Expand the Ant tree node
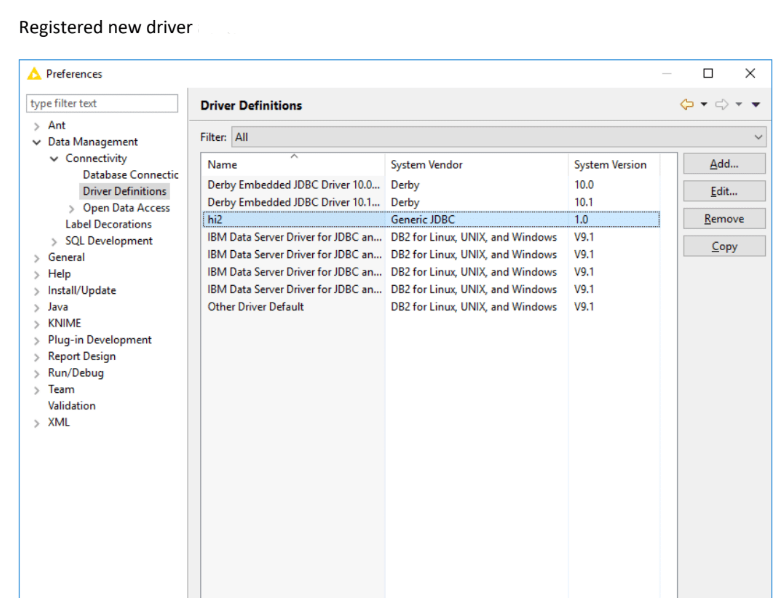Screen dimensions: 780x598 37,126
